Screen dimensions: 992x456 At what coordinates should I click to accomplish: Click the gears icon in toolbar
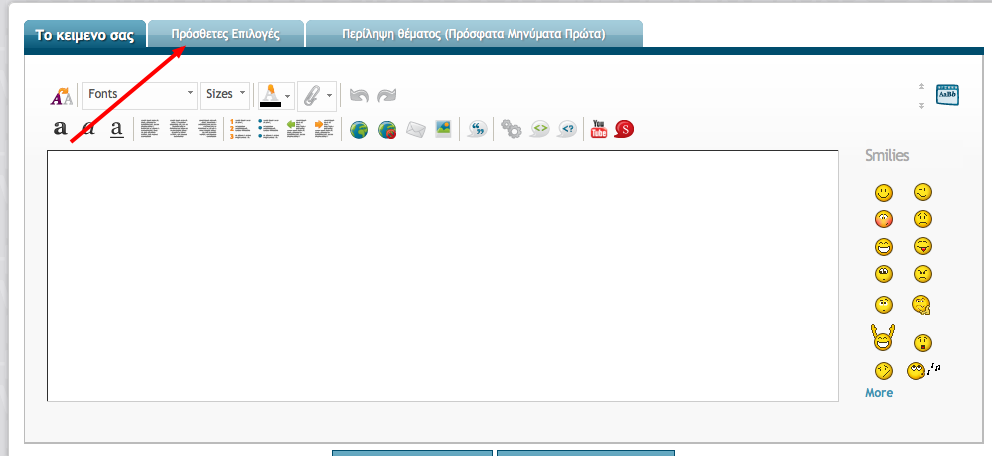click(x=511, y=129)
